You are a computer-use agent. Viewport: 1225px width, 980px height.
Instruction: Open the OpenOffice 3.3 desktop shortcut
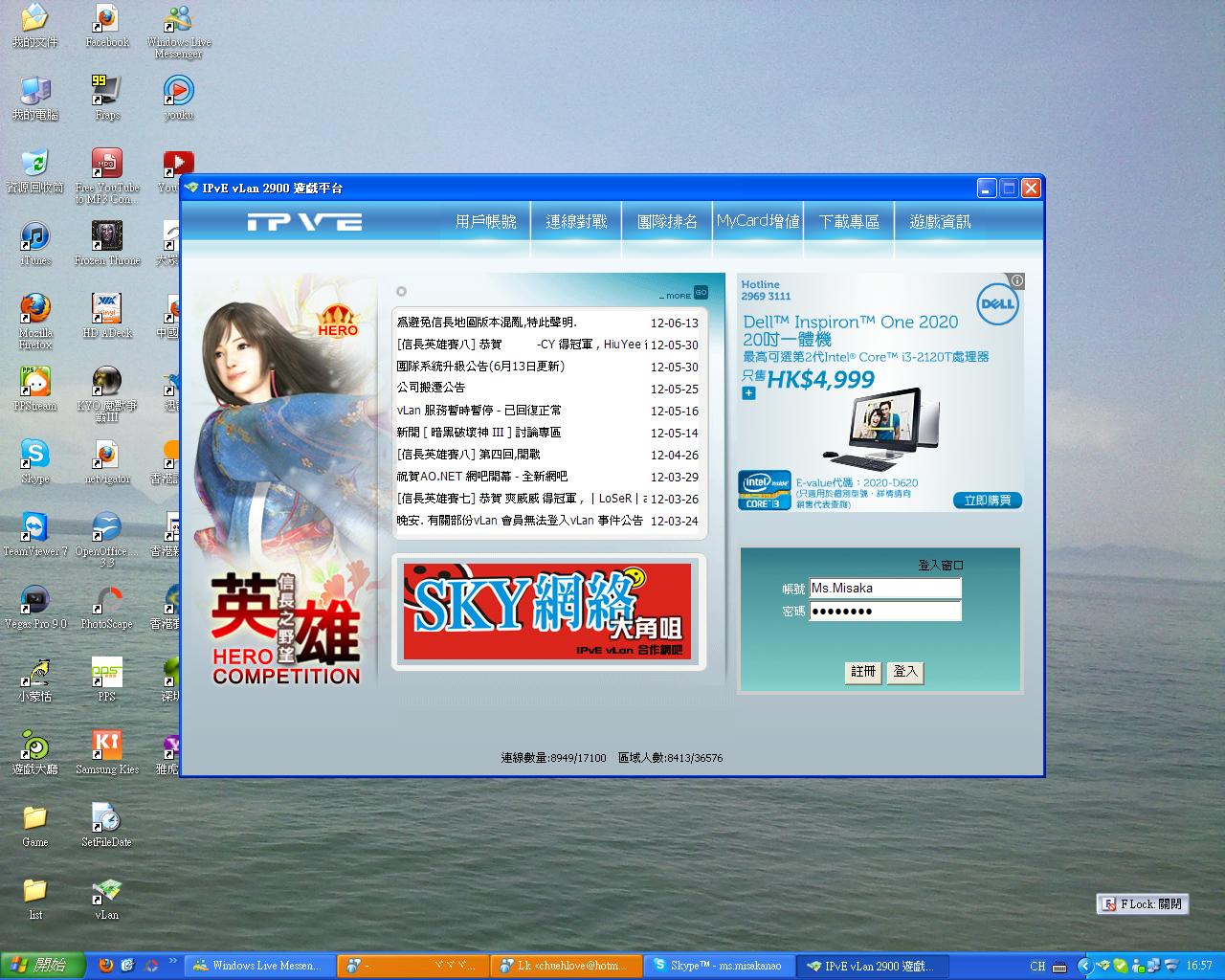(x=106, y=541)
